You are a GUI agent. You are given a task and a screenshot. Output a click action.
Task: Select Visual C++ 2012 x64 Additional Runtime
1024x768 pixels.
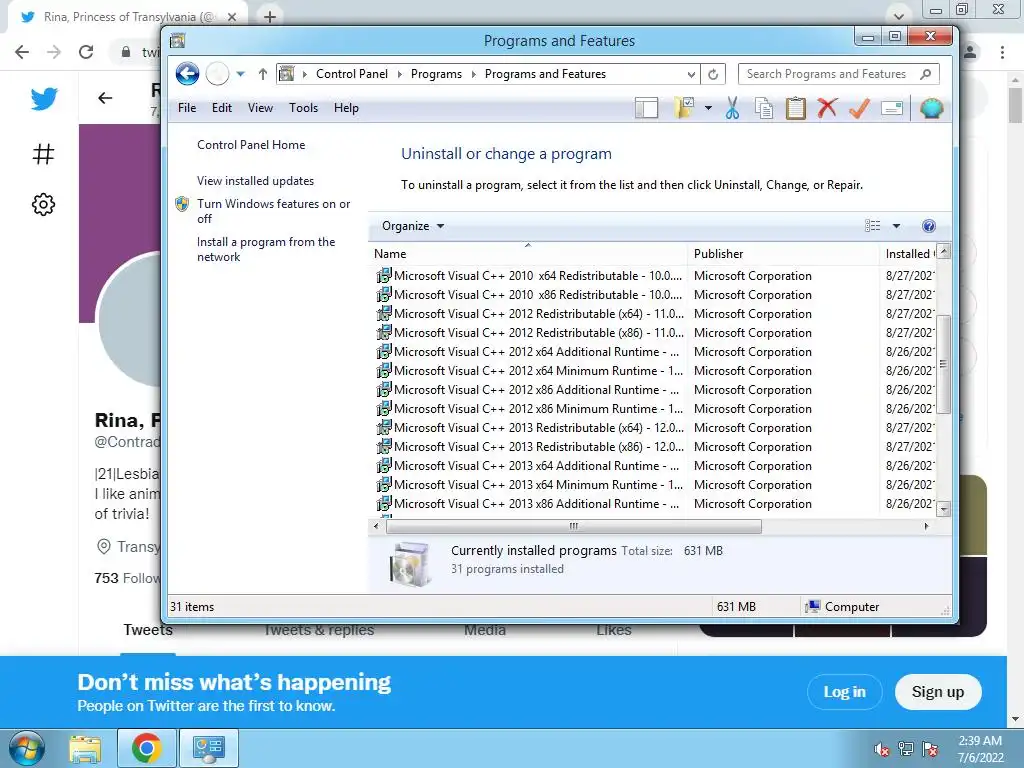click(654, 351)
